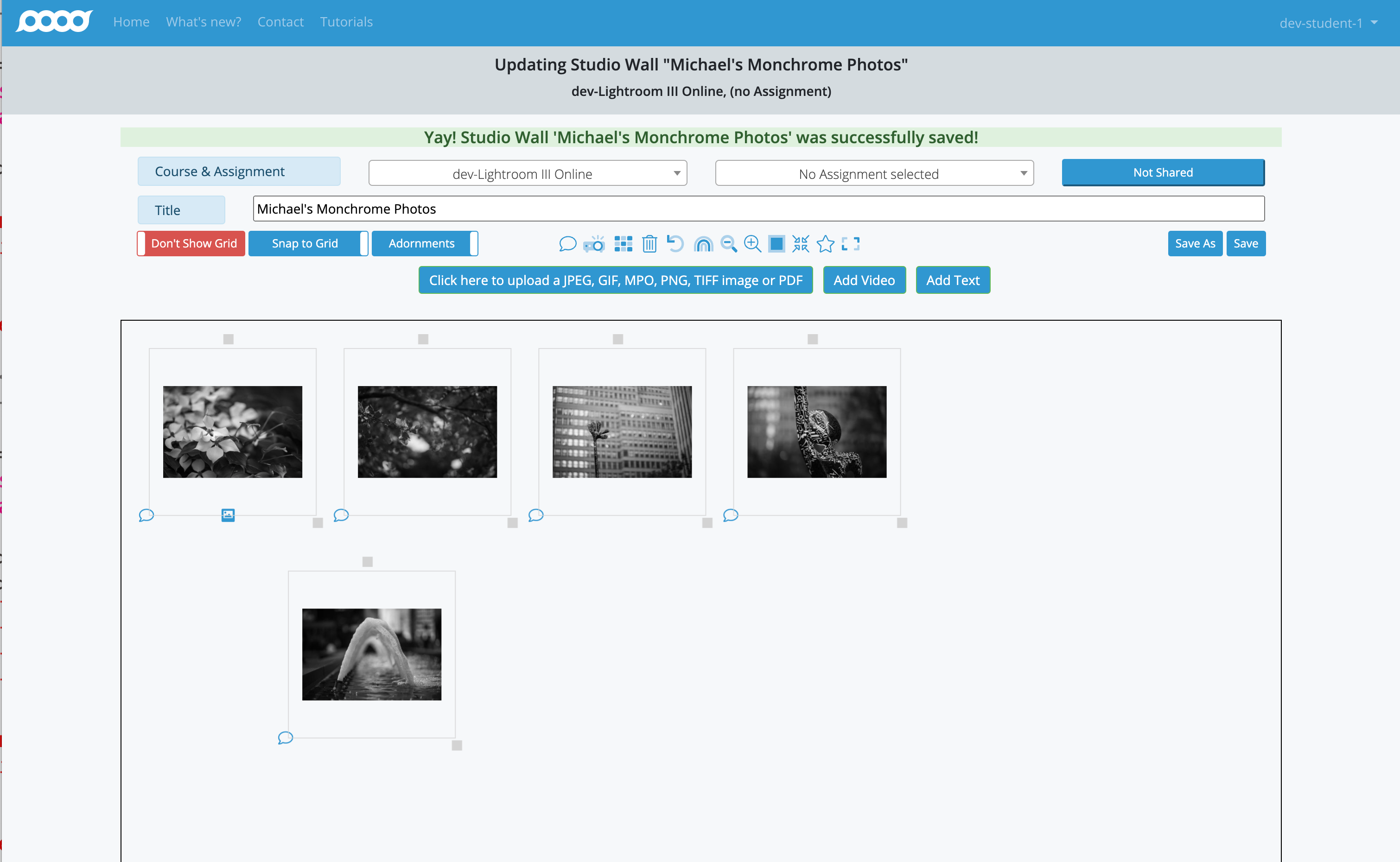This screenshot has height=862, width=1400.
Task: Click the undo arrow icon
Action: tap(676, 244)
